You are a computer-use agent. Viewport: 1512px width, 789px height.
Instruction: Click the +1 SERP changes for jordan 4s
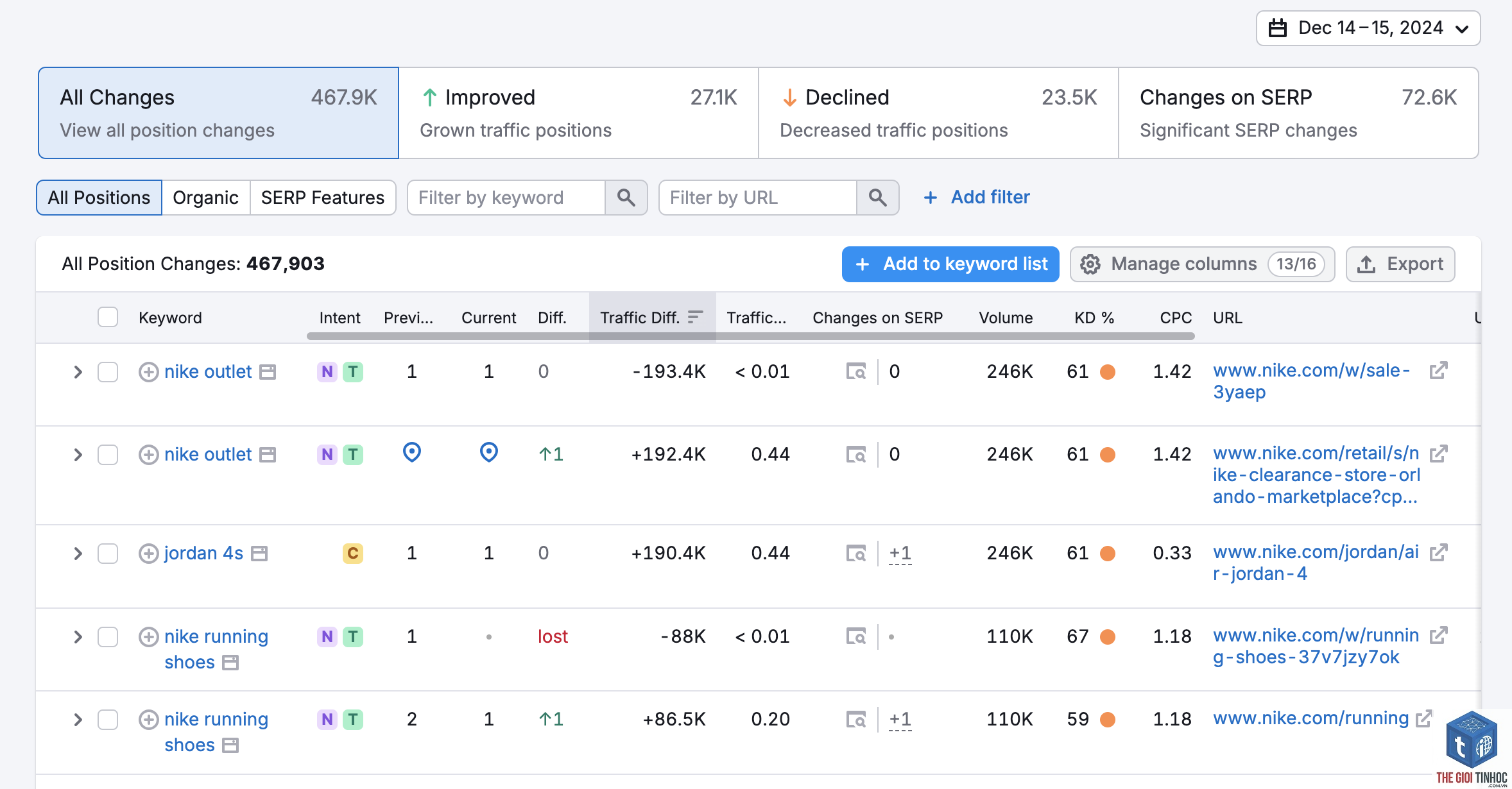pyautogui.click(x=900, y=554)
